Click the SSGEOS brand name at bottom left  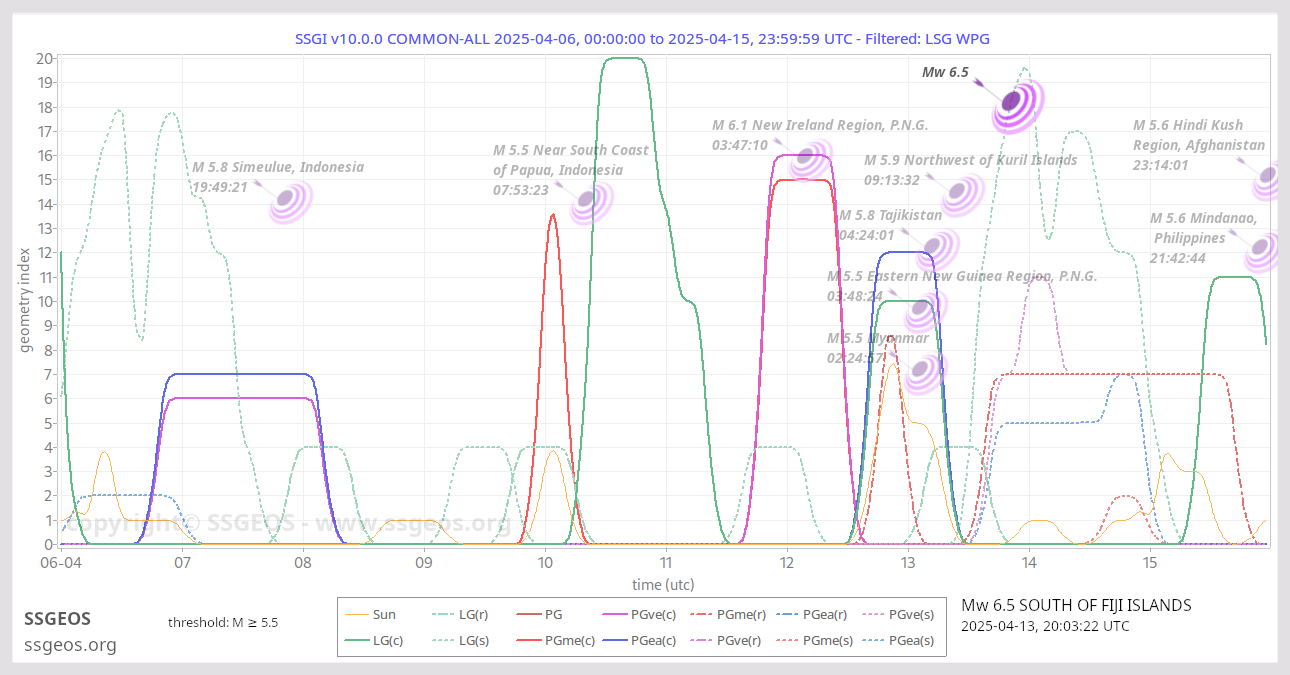point(57,619)
